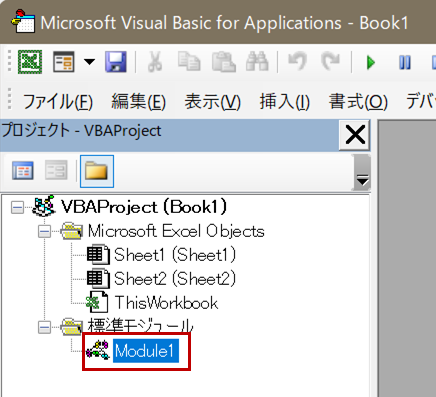436x397 pixels.
Task: Select the Microsoft Excel Objects folder
Action: pos(176,231)
